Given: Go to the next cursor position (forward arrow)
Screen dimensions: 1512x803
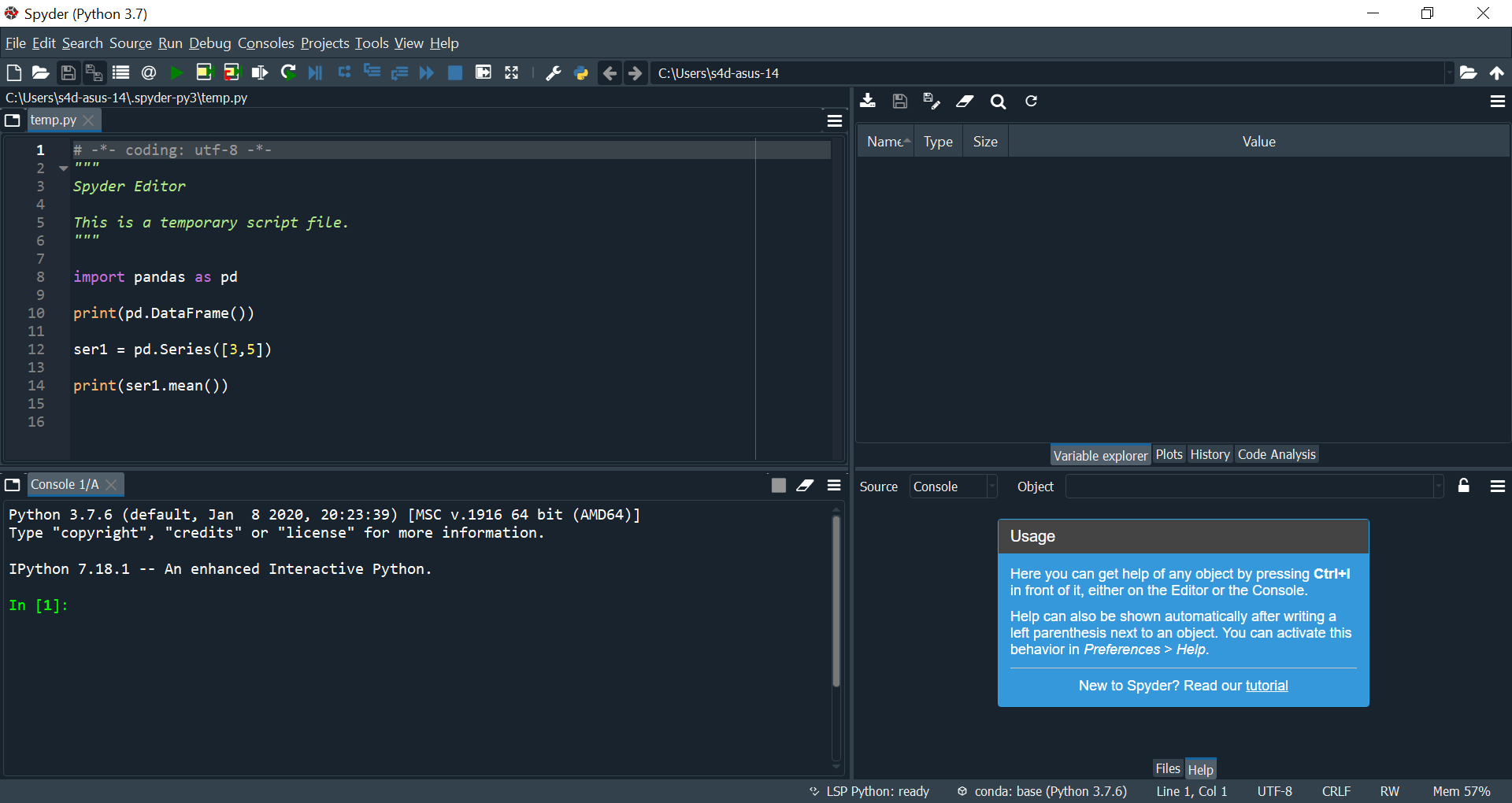Looking at the screenshot, I should click(x=636, y=73).
